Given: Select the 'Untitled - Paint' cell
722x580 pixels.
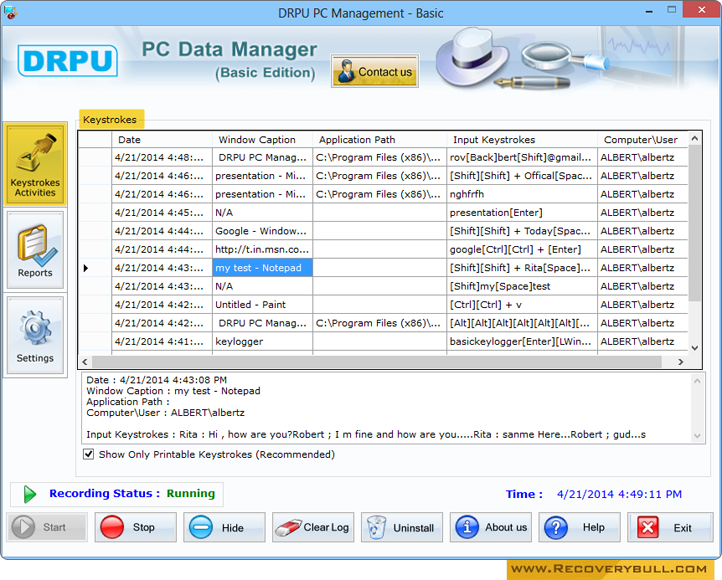Looking at the screenshot, I should click(x=262, y=305).
